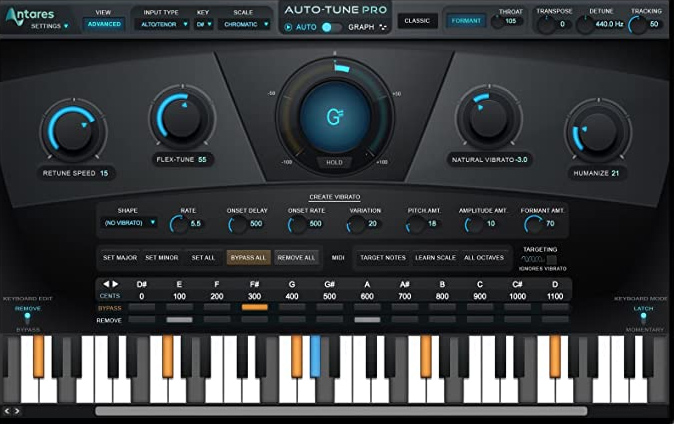The image size is (674, 424).
Task: Click the Humanize knob
Action: pyautogui.click(x=598, y=131)
